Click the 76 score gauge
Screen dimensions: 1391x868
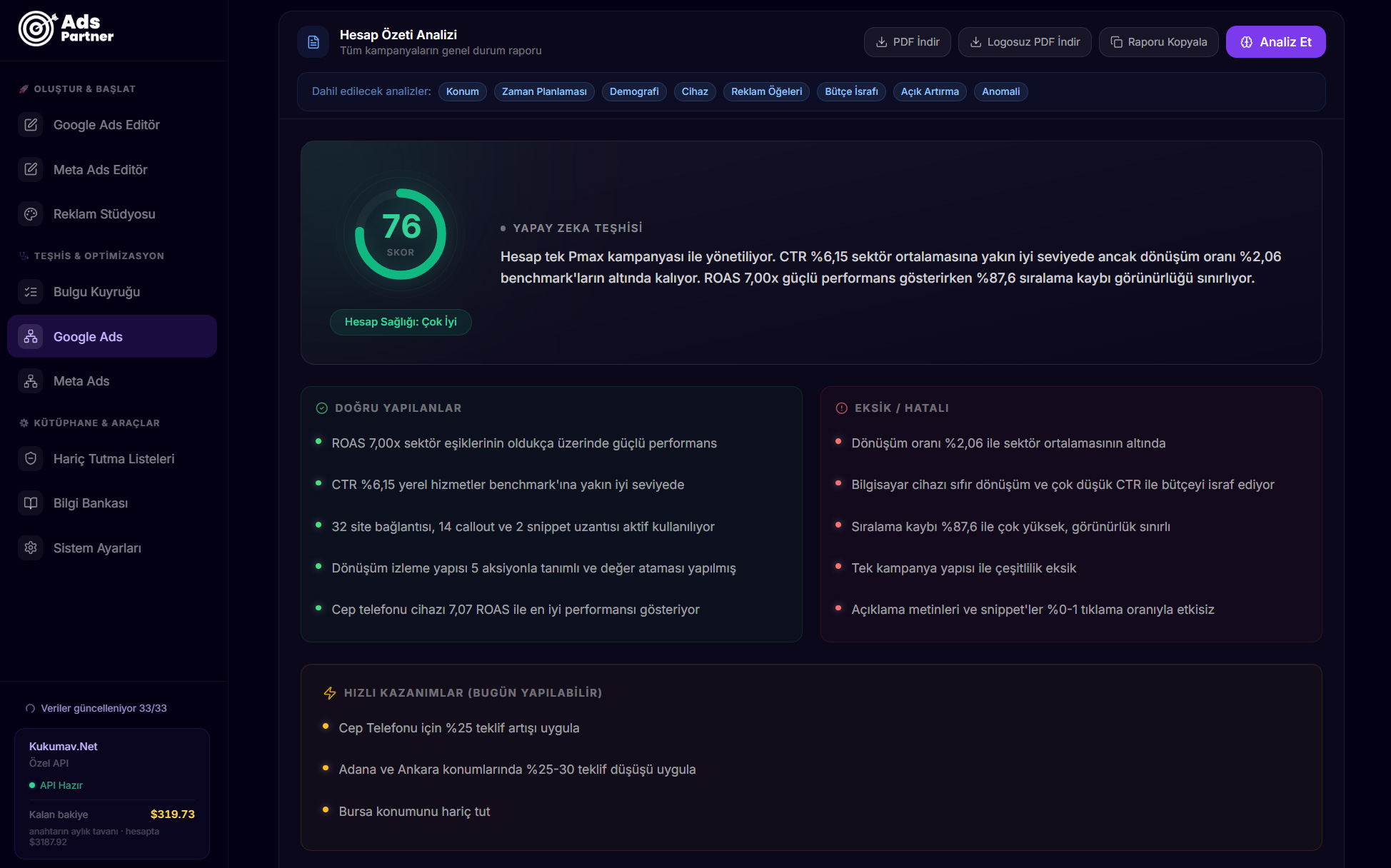401,234
